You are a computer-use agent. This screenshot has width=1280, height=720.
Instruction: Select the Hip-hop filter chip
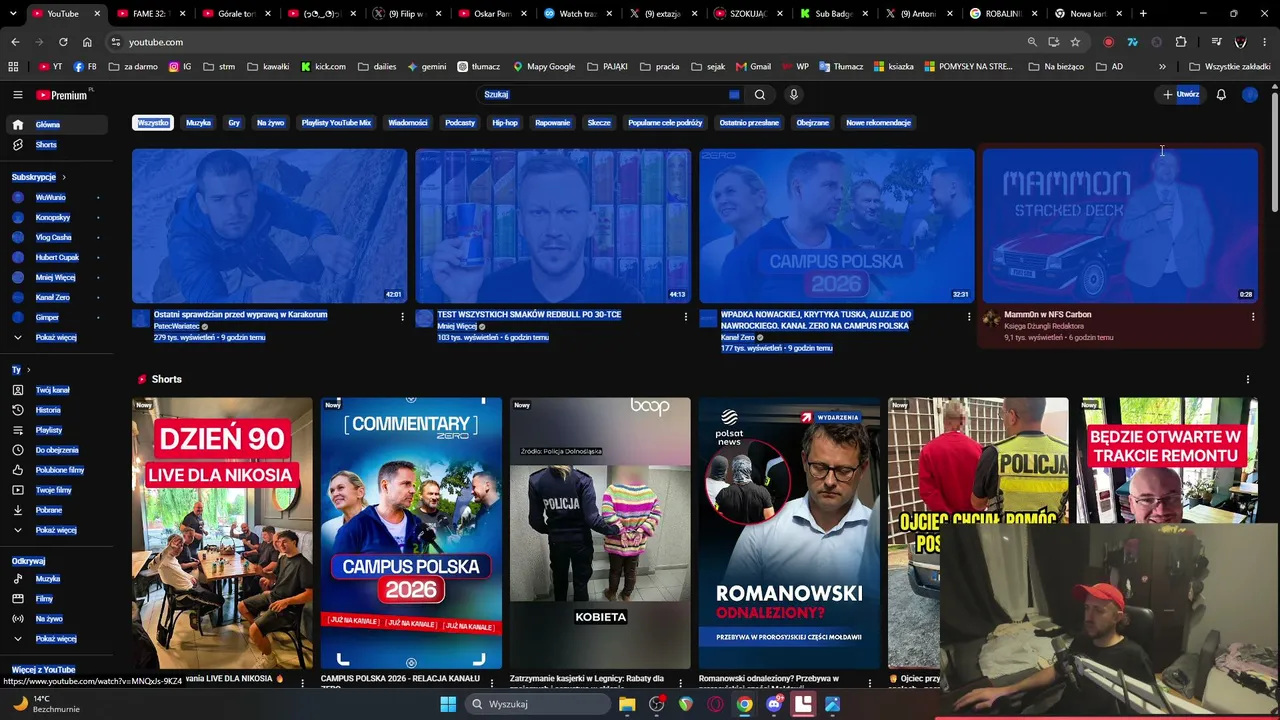tap(505, 123)
